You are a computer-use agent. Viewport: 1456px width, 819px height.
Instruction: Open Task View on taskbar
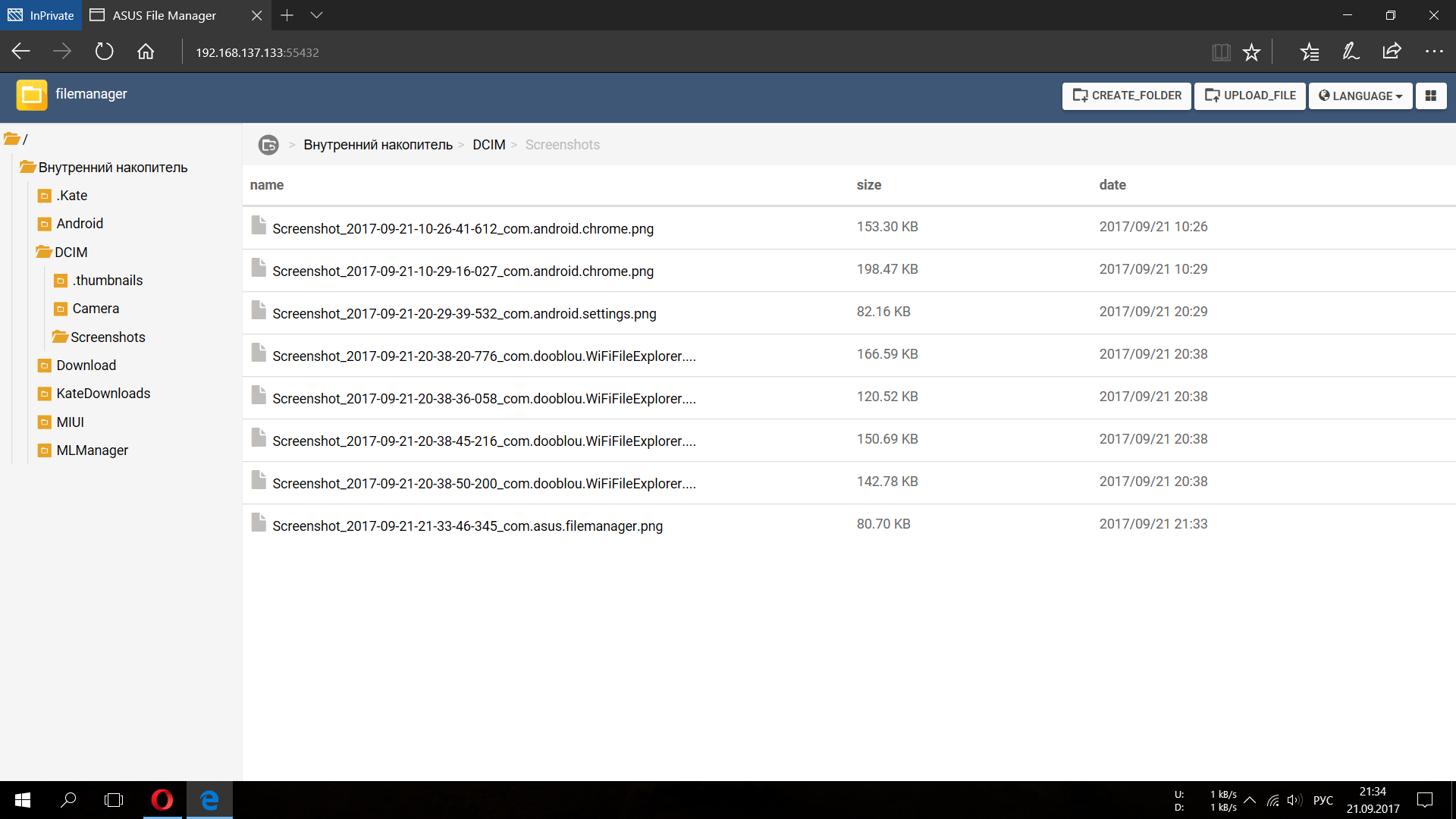(x=114, y=800)
